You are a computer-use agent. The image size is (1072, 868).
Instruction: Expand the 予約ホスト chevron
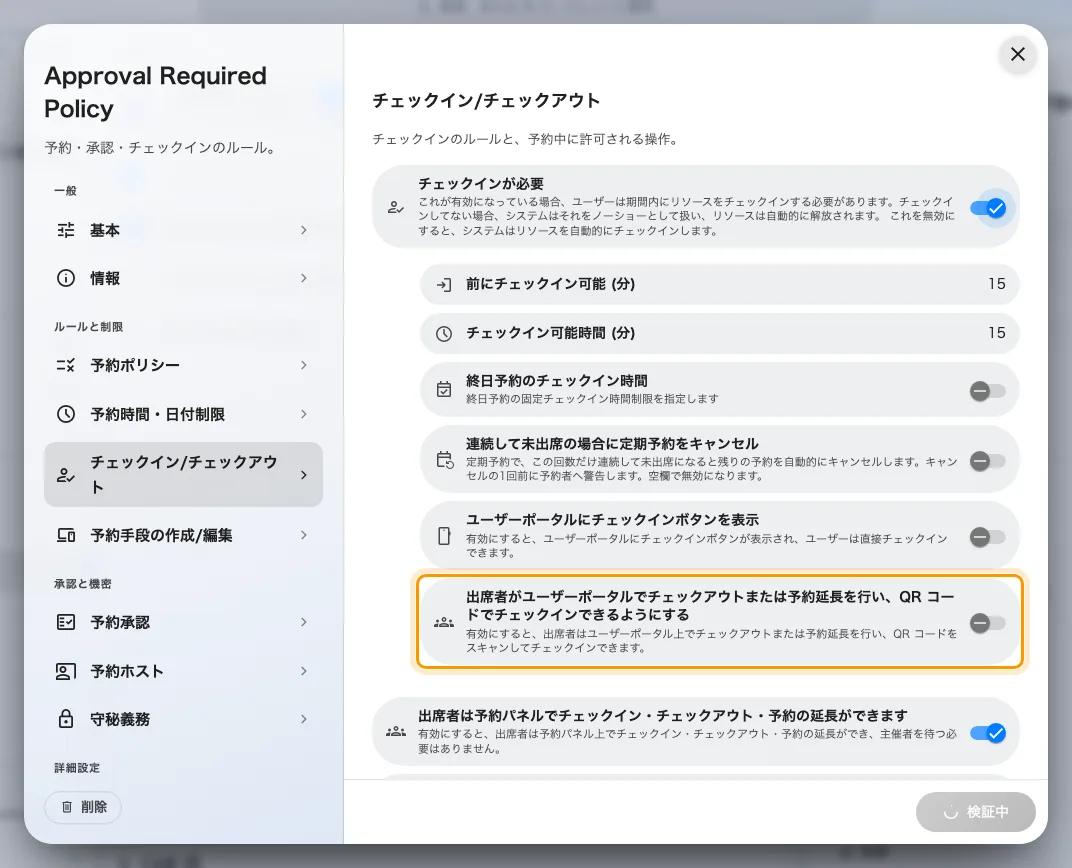point(304,671)
